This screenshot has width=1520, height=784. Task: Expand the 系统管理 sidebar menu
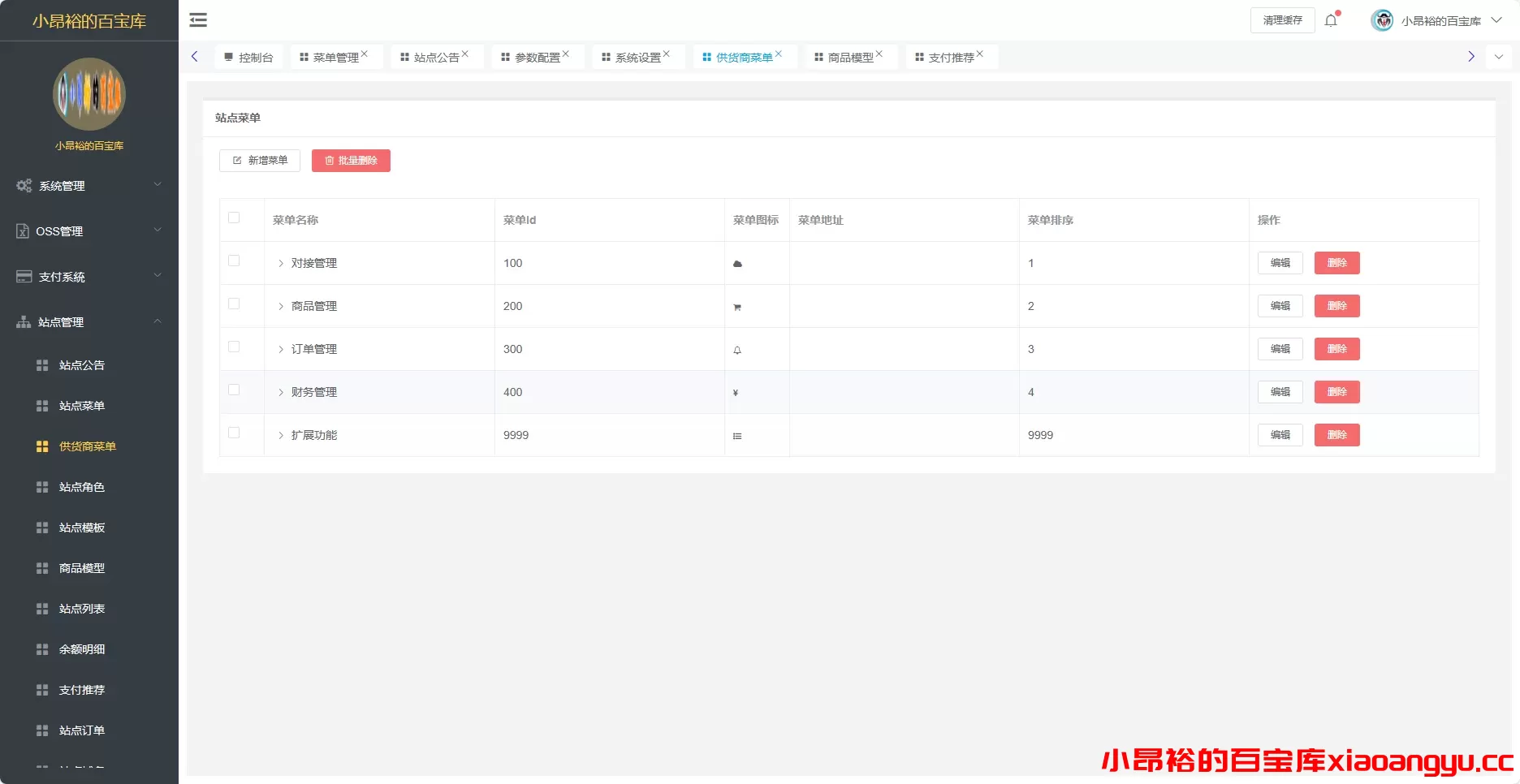tap(89, 186)
